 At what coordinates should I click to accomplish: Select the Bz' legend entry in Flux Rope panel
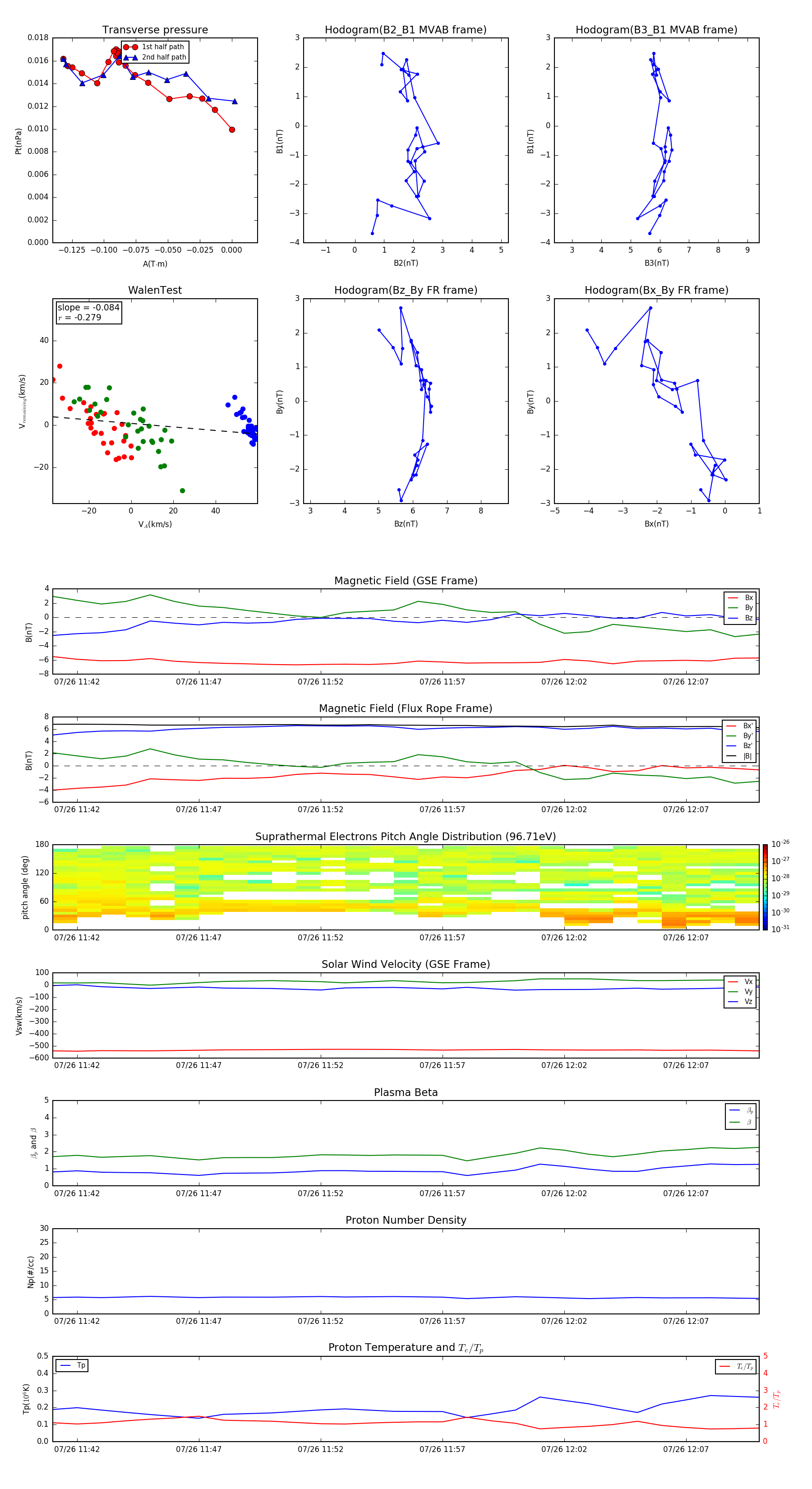(x=740, y=746)
